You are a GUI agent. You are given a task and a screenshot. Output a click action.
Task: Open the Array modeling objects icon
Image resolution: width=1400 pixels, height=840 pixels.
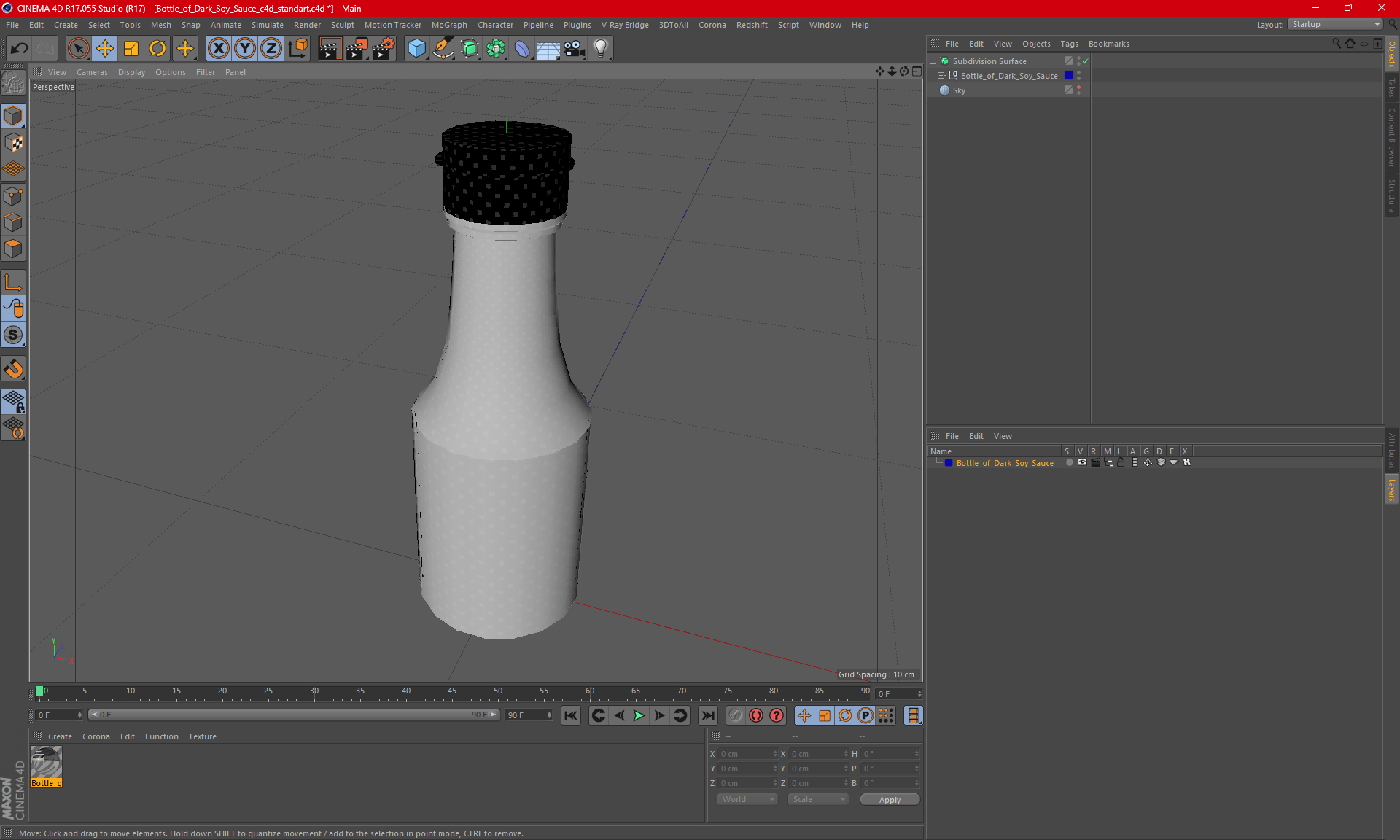(496, 48)
